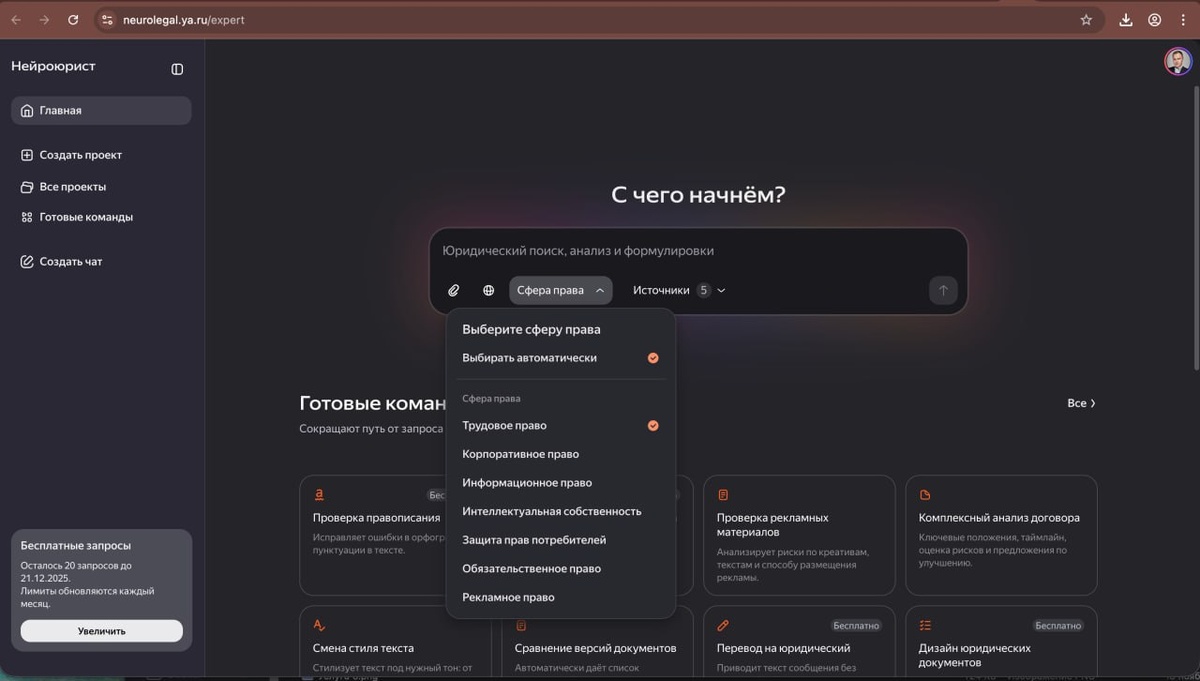Select Трудовое право option
The height and width of the screenshot is (681, 1200).
pos(561,426)
